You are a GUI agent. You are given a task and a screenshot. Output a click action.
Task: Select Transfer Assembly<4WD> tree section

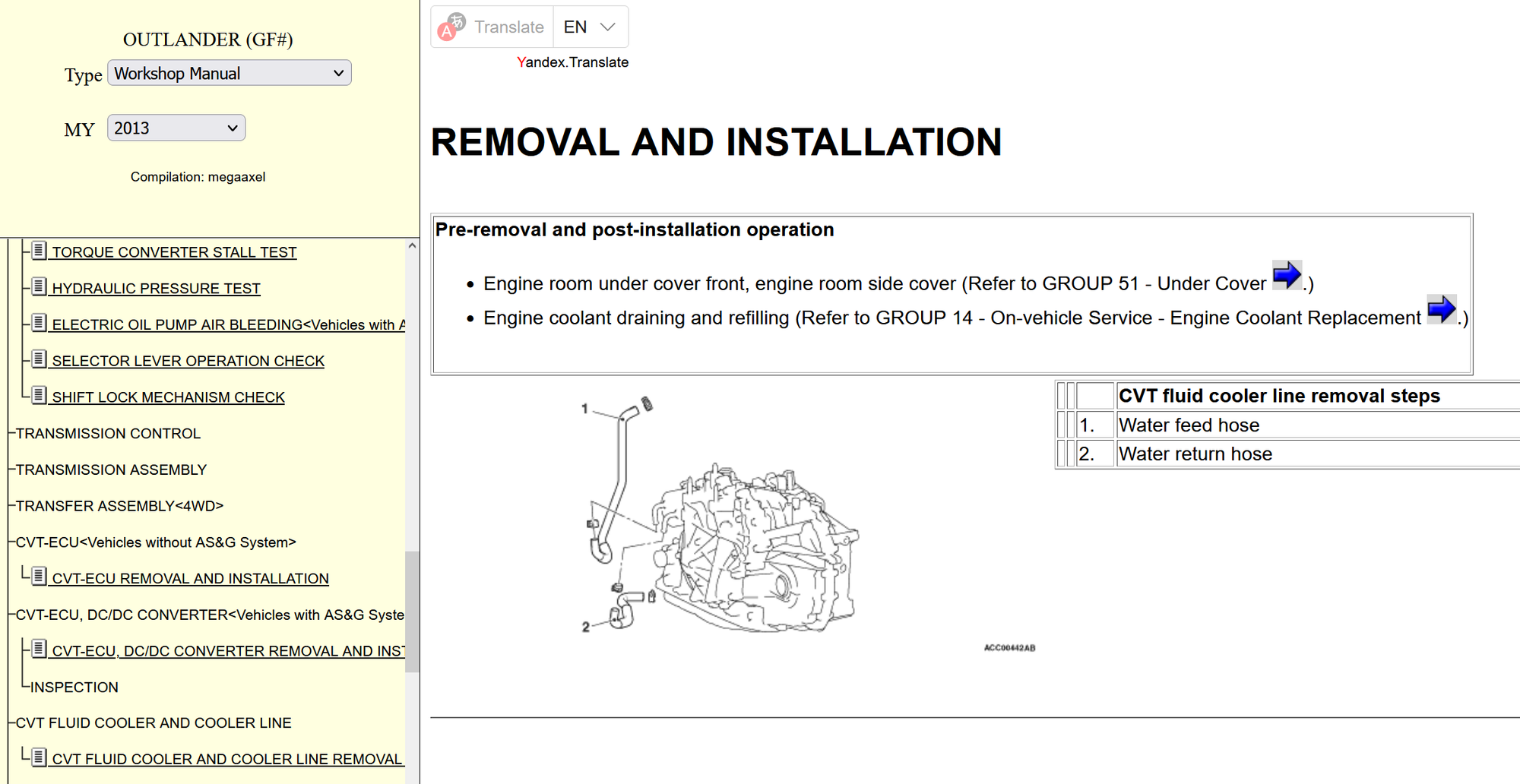tap(119, 506)
